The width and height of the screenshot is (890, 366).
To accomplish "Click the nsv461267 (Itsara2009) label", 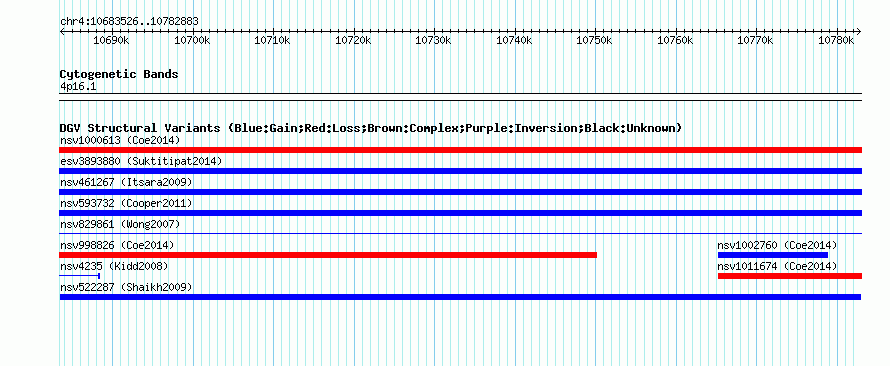I will [126, 182].
